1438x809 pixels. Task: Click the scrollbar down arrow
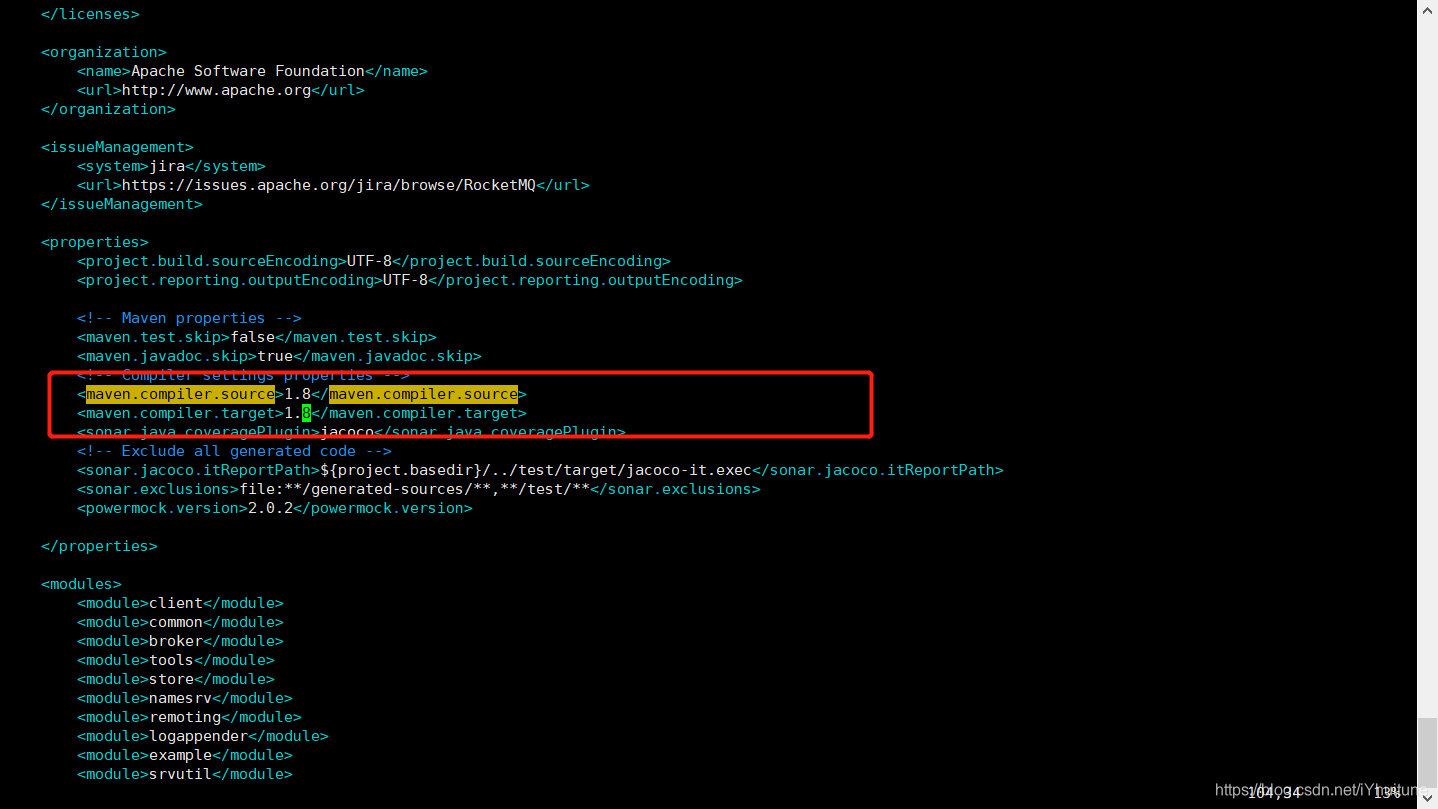1428,800
